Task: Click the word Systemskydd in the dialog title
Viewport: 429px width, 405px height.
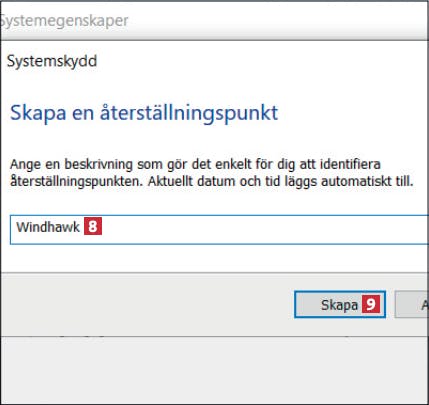Action: (x=52, y=61)
